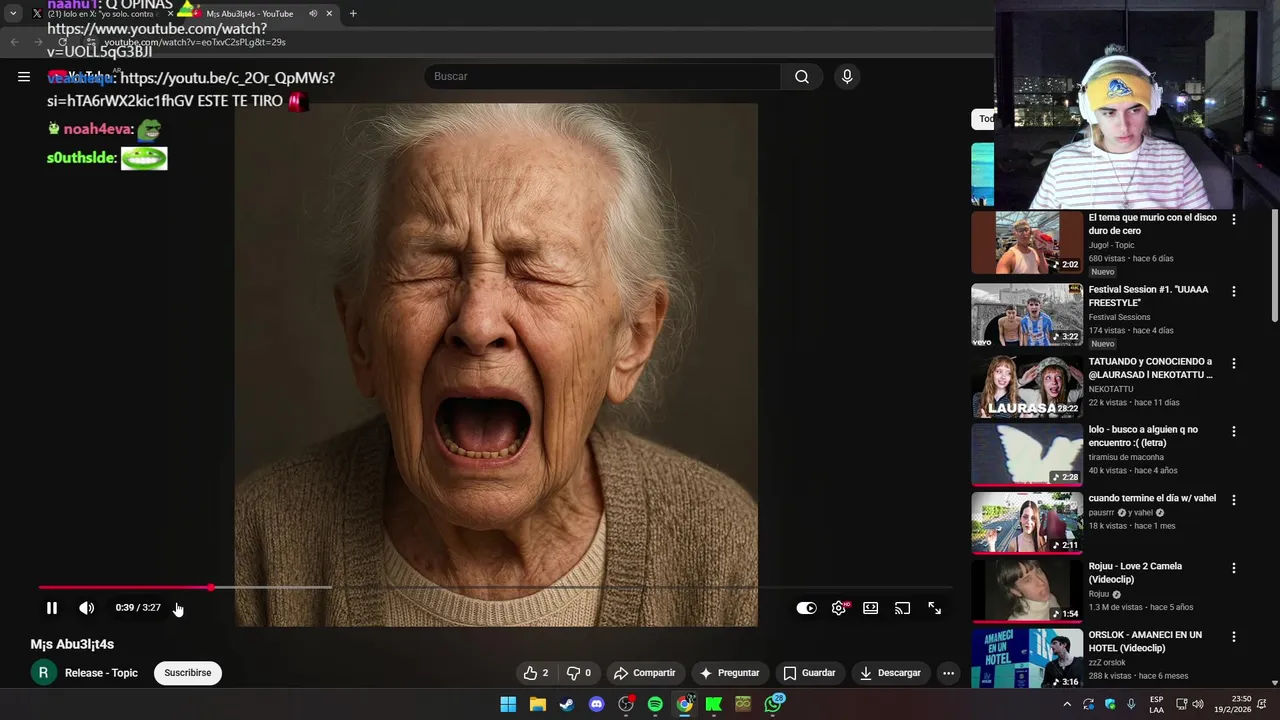Open the YouTube hamburger guide menu

(x=24, y=77)
